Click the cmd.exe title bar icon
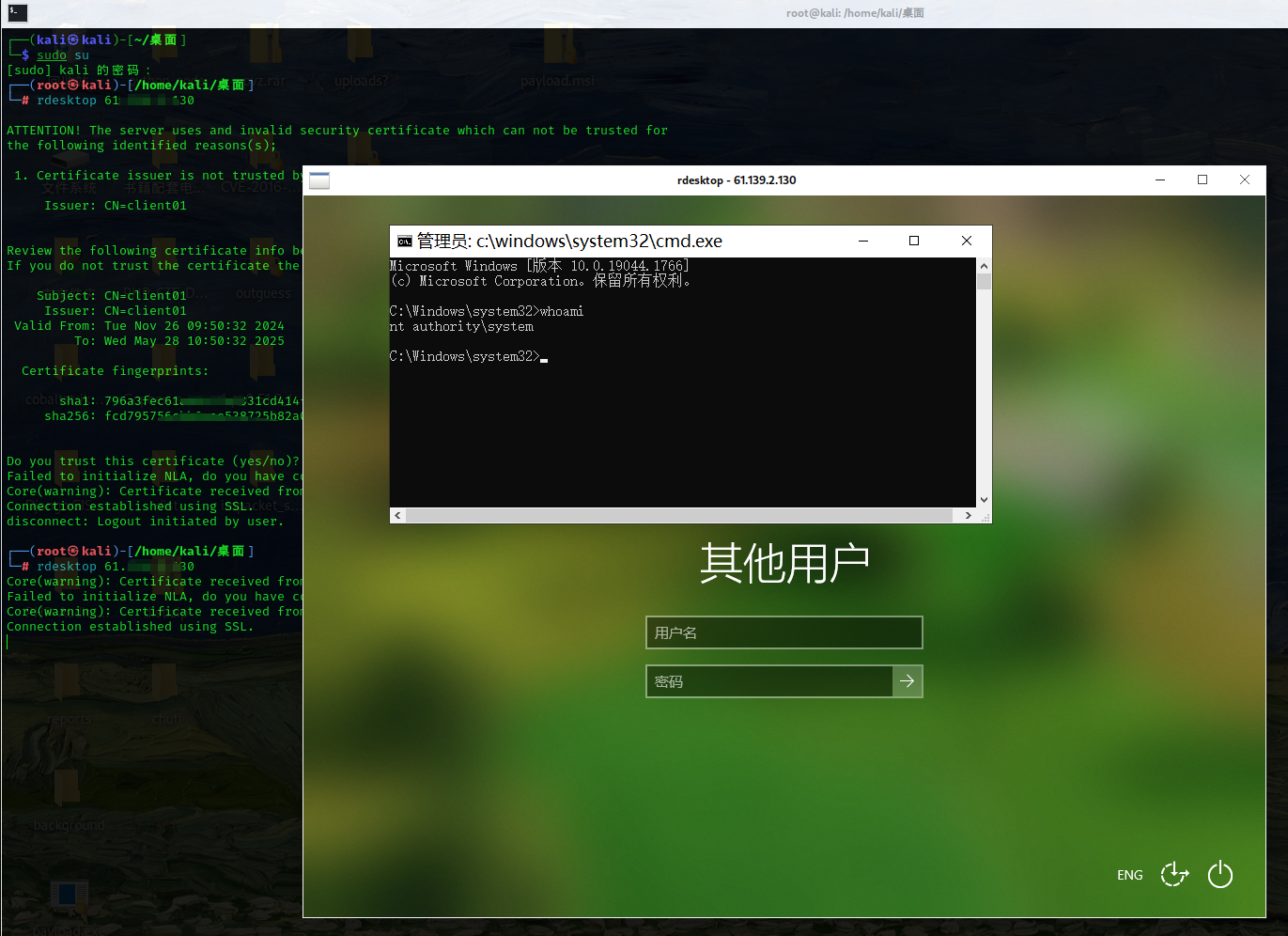The height and width of the screenshot is (936, 1288). (x=405, y=242)
